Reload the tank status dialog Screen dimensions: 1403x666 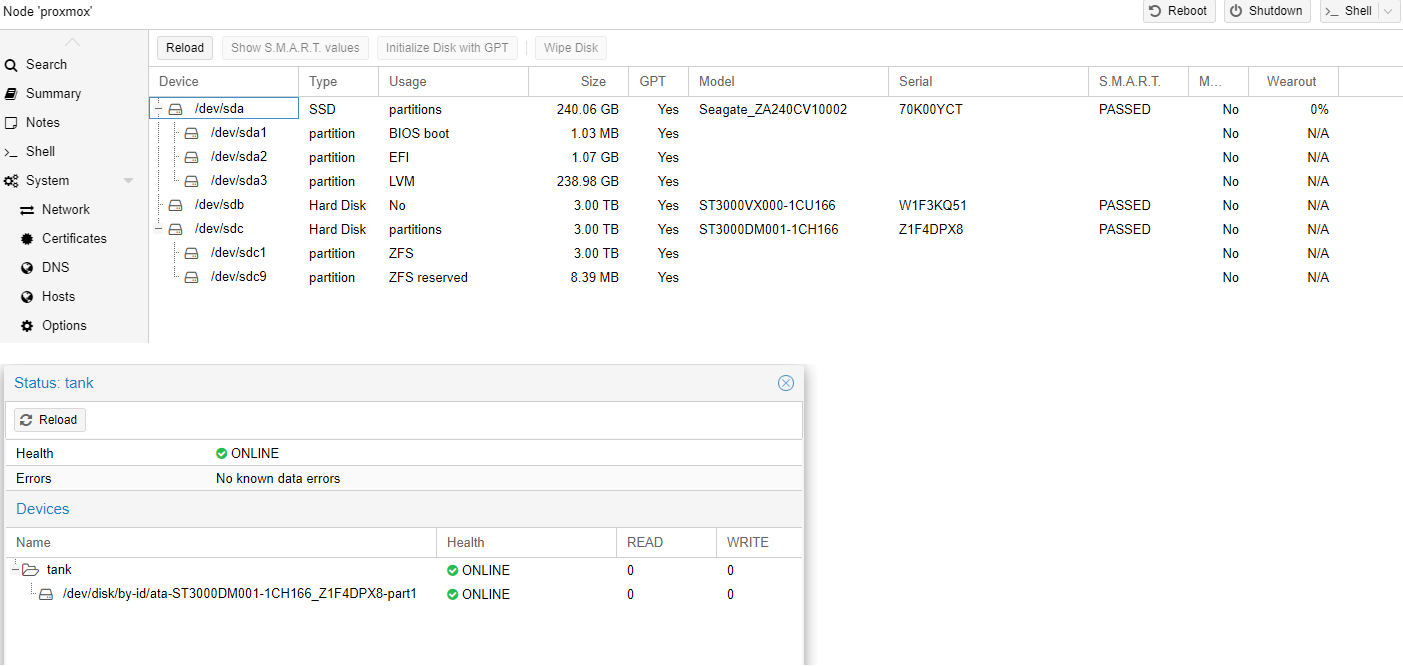tap(50, 420)
